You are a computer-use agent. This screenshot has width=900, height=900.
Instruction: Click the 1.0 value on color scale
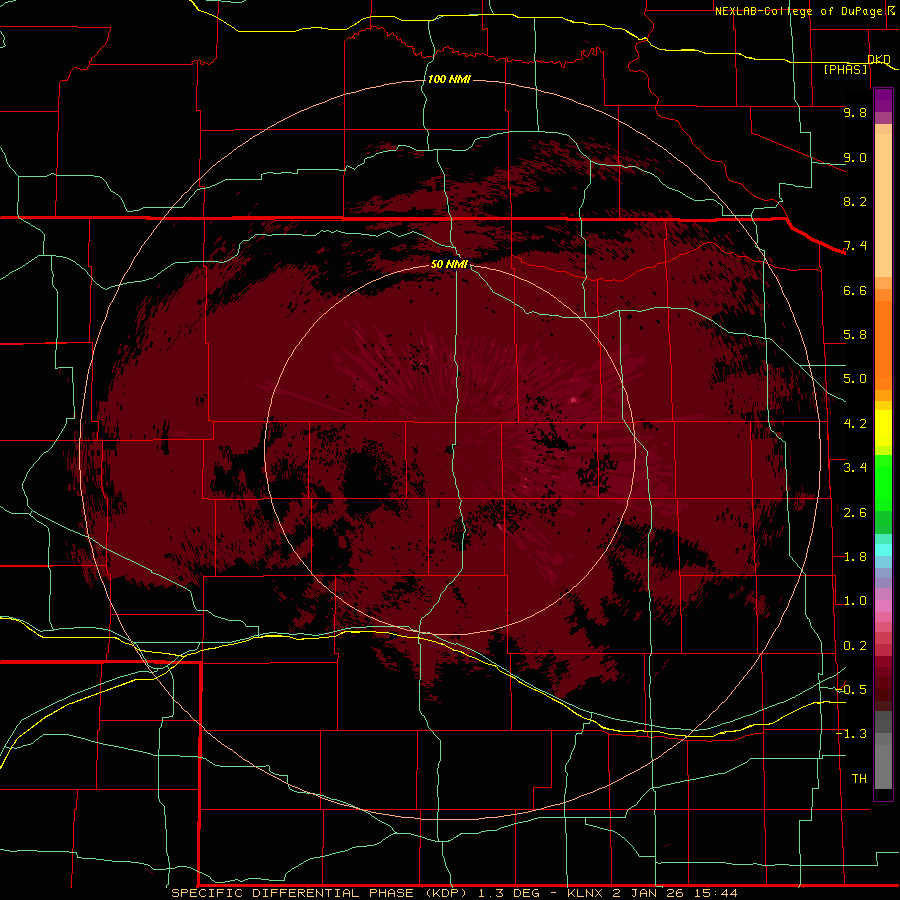tap(855, 601)
